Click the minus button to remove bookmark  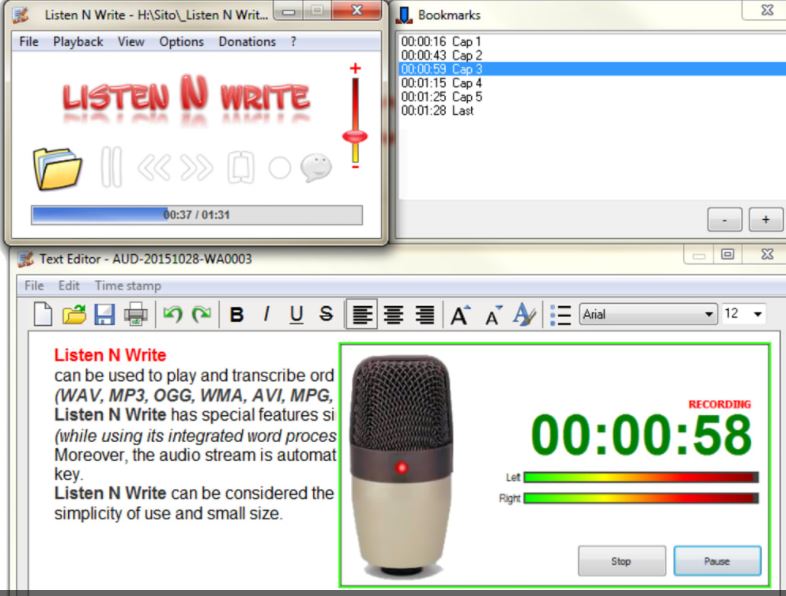[724, 220]
